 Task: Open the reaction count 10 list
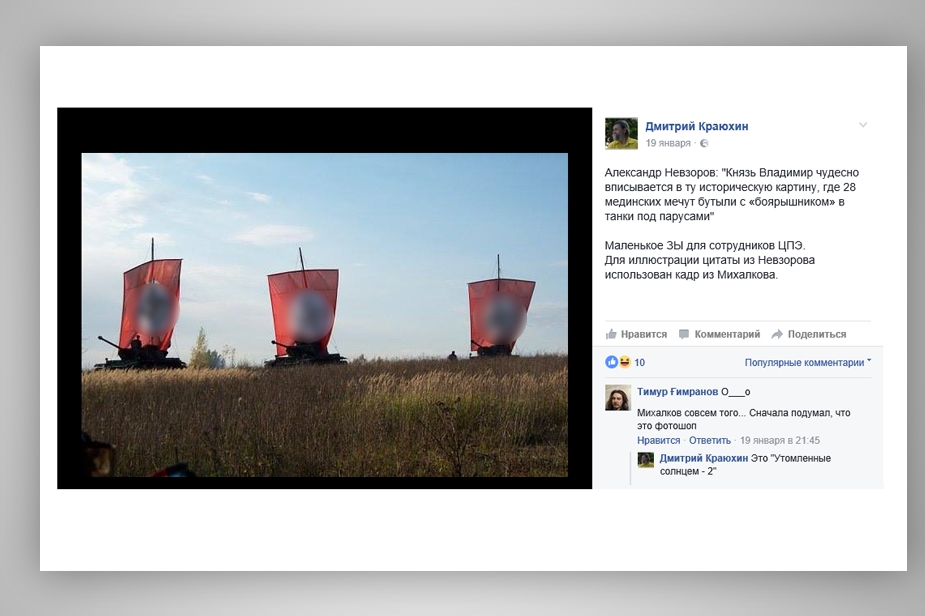640,362
